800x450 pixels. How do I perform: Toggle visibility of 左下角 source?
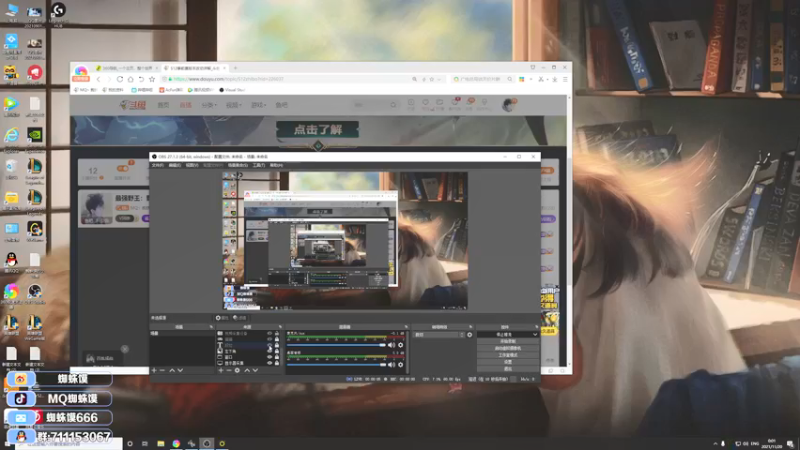(270, 351)
